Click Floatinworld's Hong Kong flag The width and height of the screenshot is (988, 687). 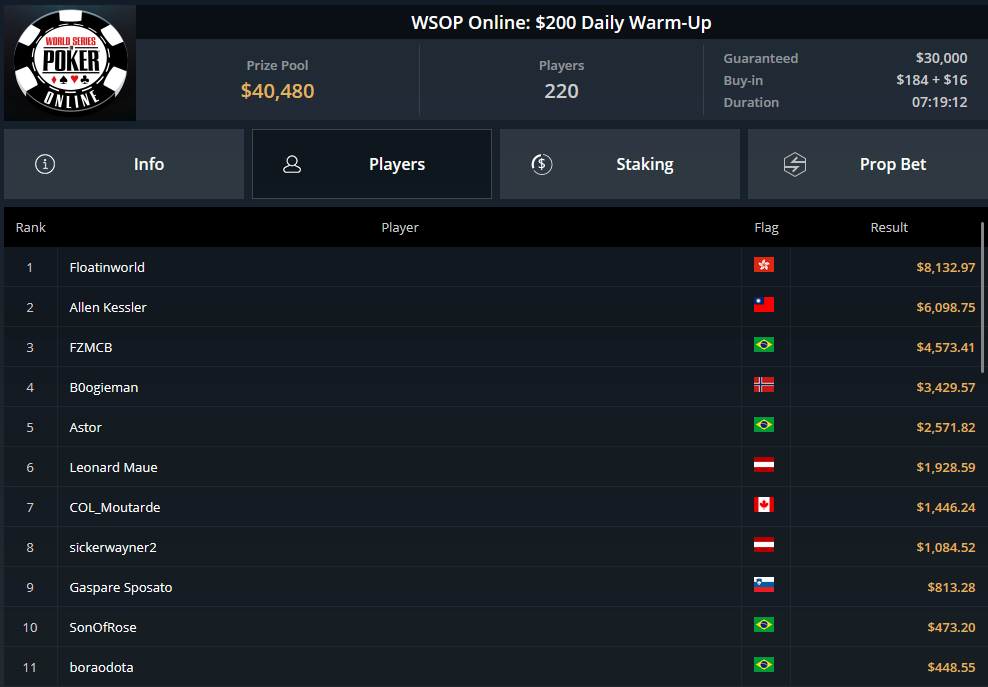[x=764, y=265]
